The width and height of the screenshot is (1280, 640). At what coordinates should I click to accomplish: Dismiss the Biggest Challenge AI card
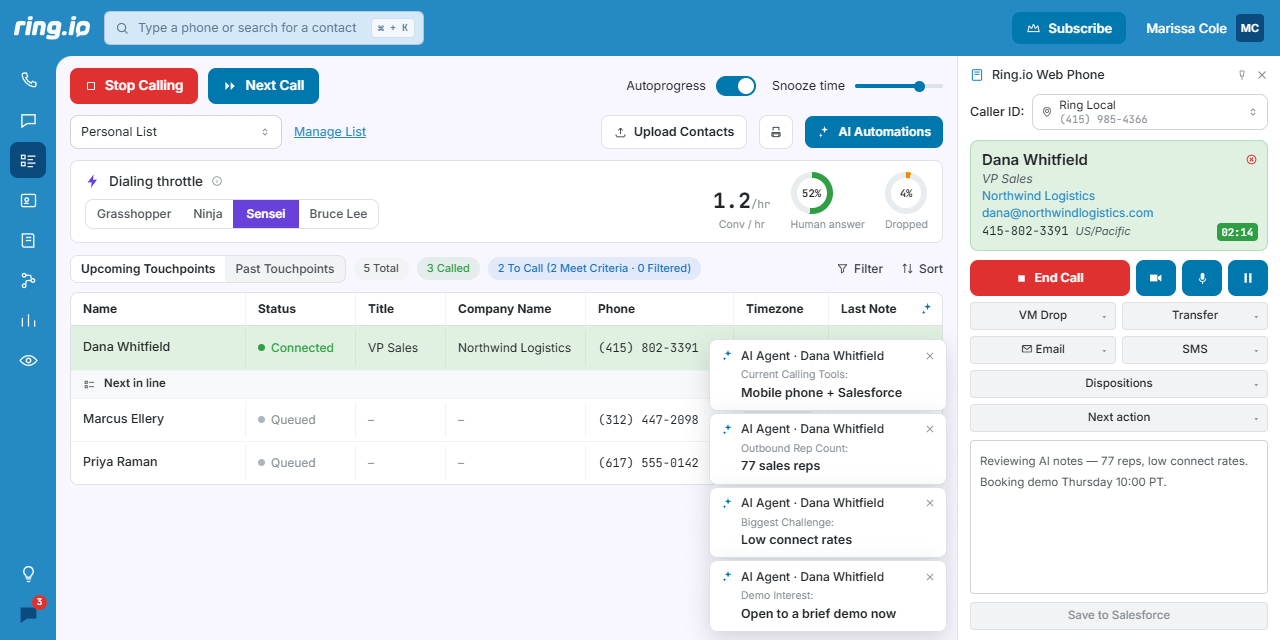(x=930, y=502)
